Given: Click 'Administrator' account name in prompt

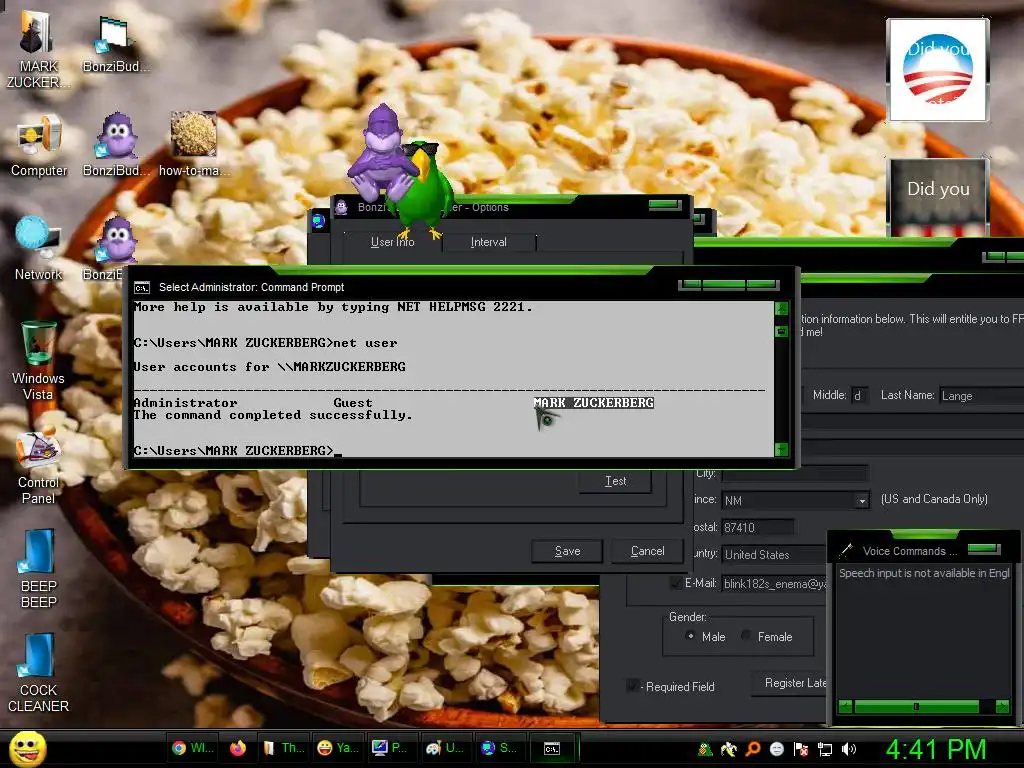Looking at the screenshot, I should pos(185,403).
